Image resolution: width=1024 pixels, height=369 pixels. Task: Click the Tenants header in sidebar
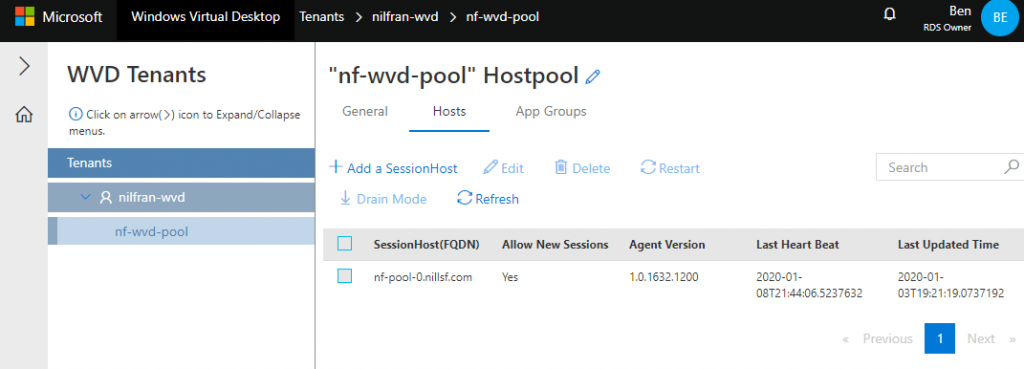coord(182,163)
